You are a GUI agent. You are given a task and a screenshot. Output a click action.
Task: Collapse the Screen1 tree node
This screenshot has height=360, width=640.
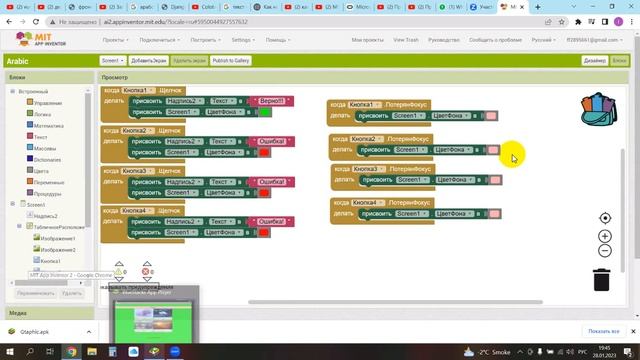click(12, 204)
